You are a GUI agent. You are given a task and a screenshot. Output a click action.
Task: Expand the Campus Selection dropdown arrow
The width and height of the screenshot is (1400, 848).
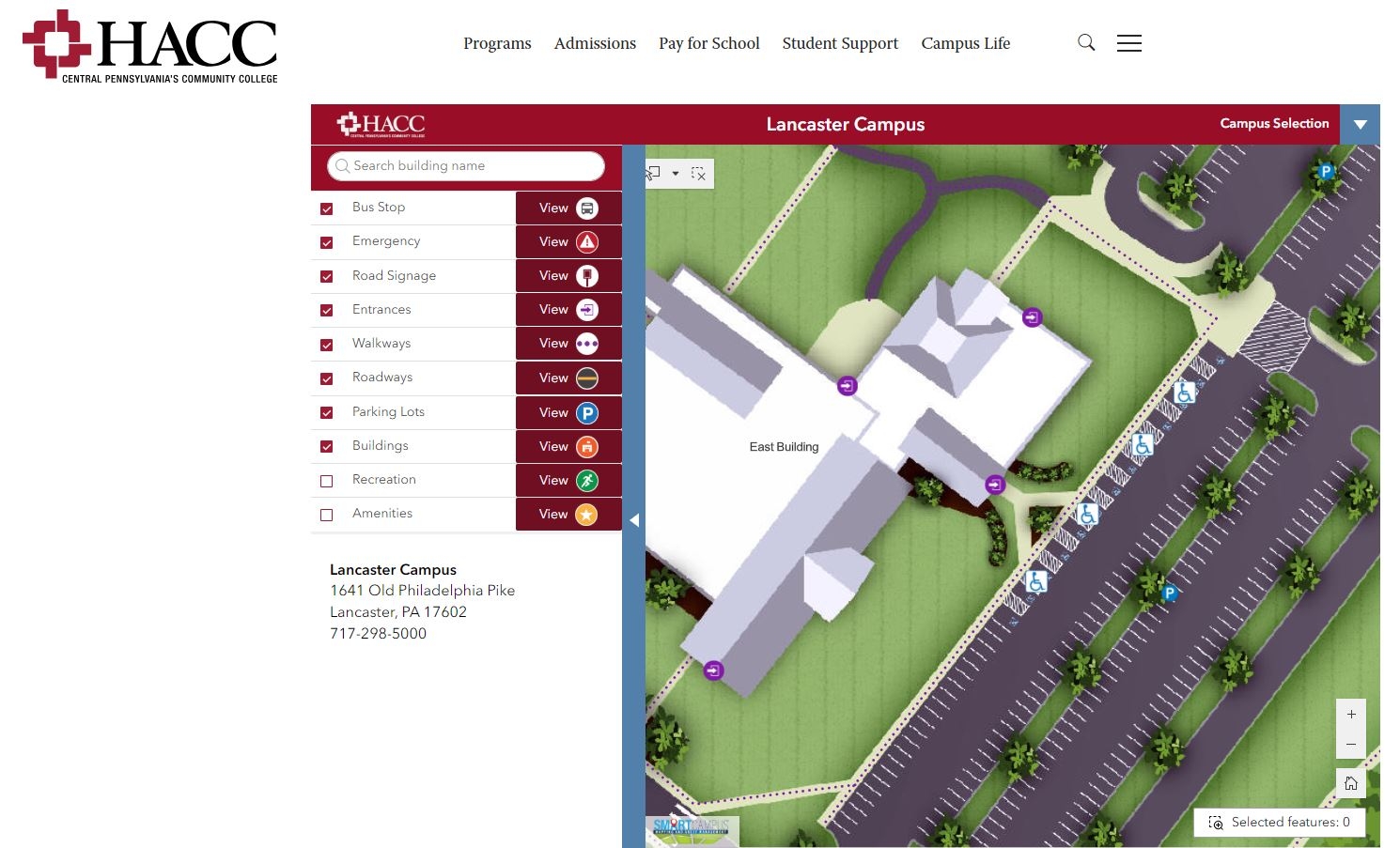(x=1360, y=125)
